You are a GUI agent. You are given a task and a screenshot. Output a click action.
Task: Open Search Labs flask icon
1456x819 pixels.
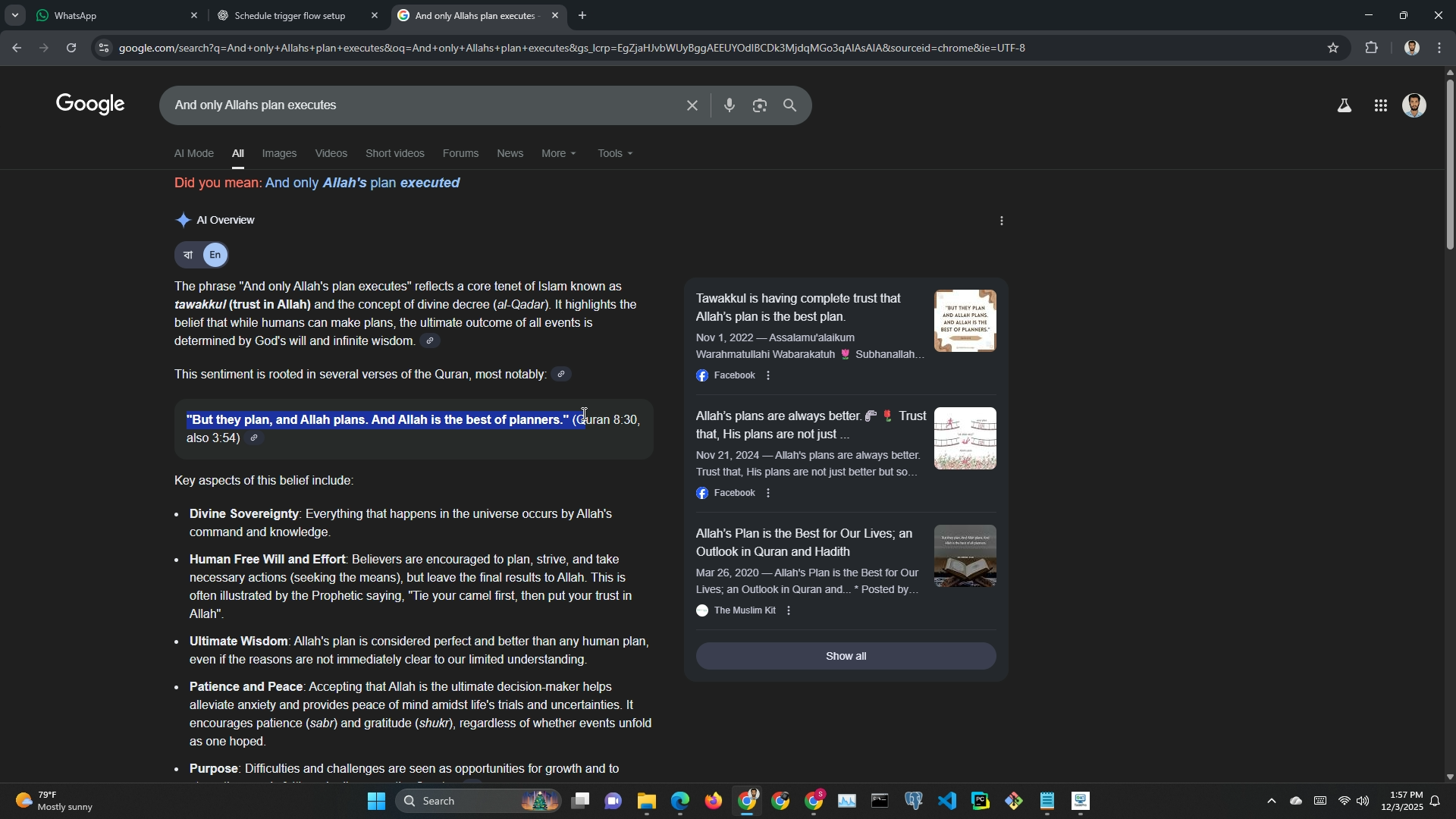[1344, 105]
